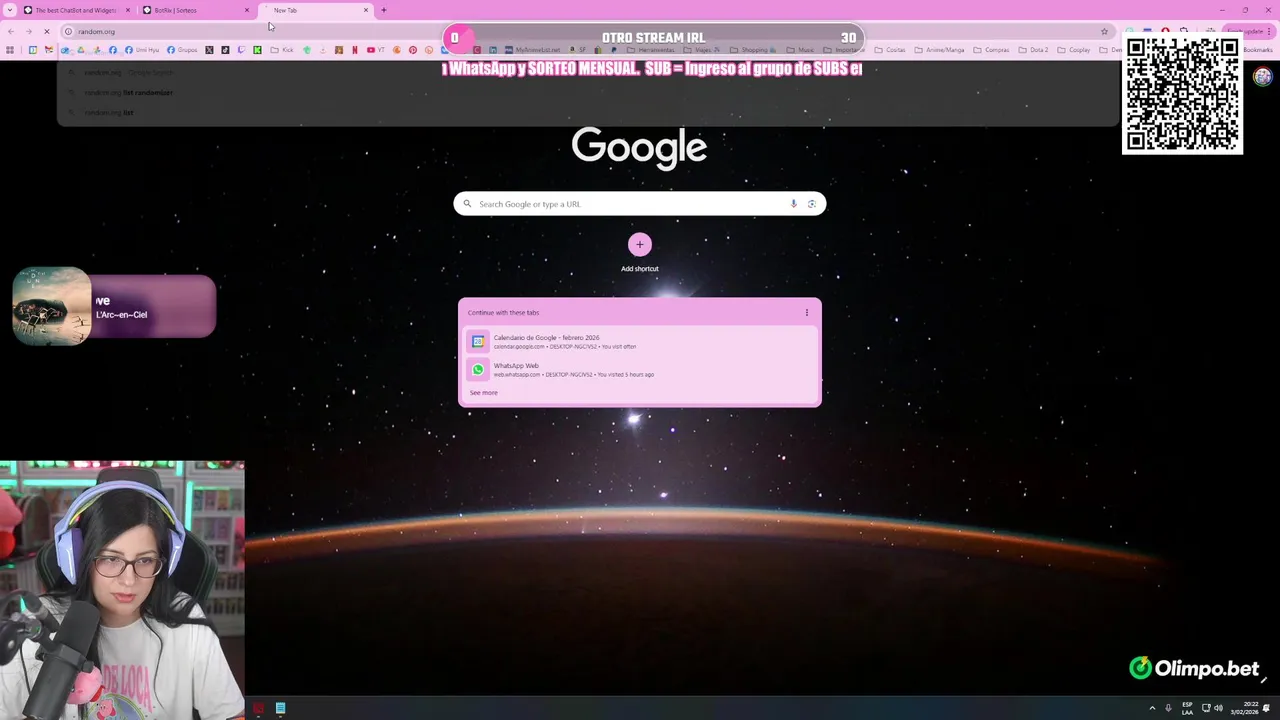Open the Google account avatar
Image resolution: width=1280 pixels, height=720 pixels.
click(1263, 77)
